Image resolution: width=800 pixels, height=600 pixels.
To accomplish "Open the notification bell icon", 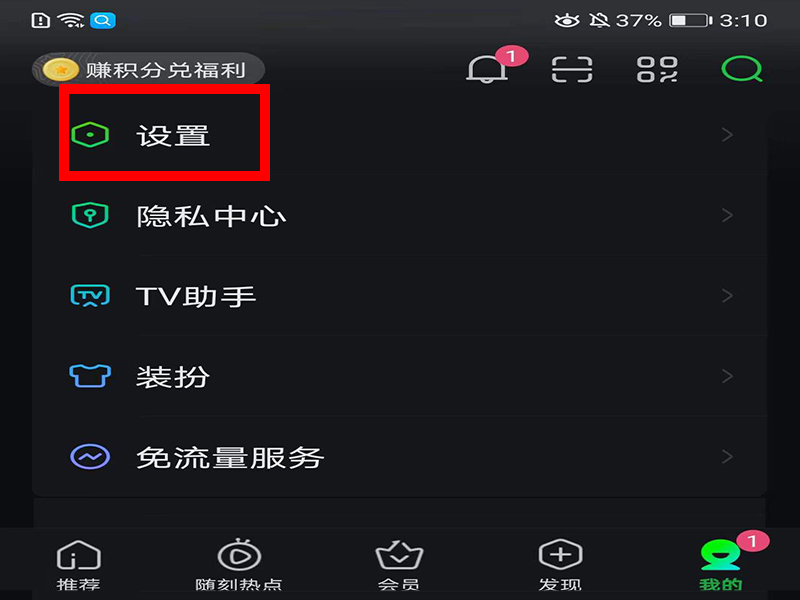I will coord(487,69).
